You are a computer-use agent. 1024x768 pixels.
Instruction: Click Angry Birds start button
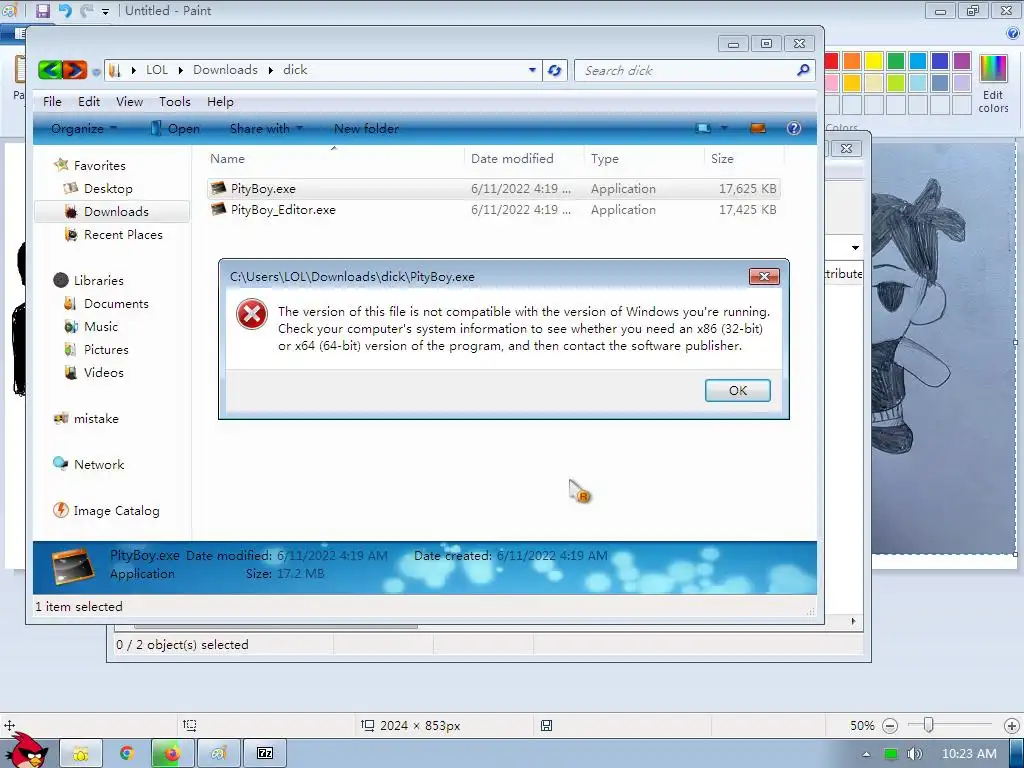click(x=25, y=751)
